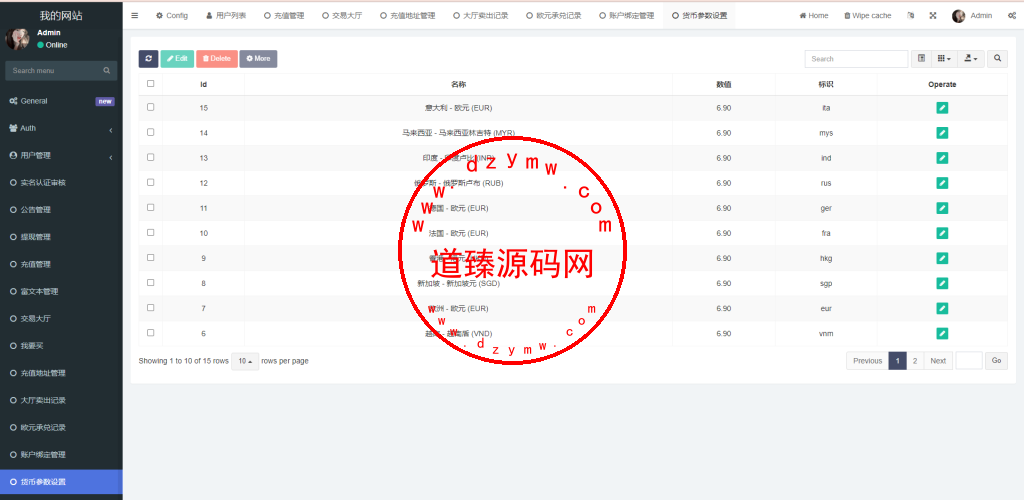Check the checkbox for row 13
1024x500 pixels.
151,157
